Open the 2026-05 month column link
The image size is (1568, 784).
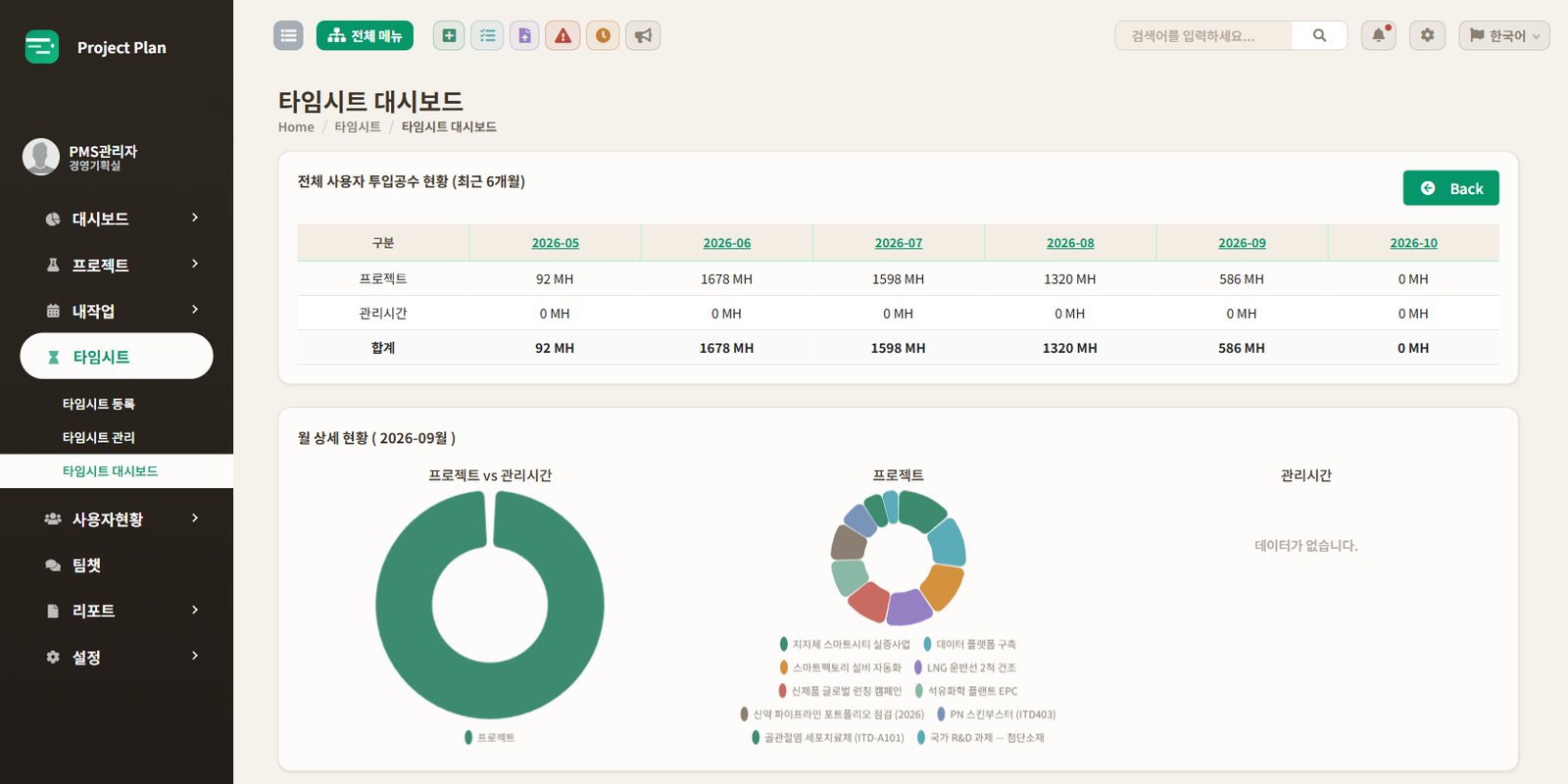[x=555, y=243]
